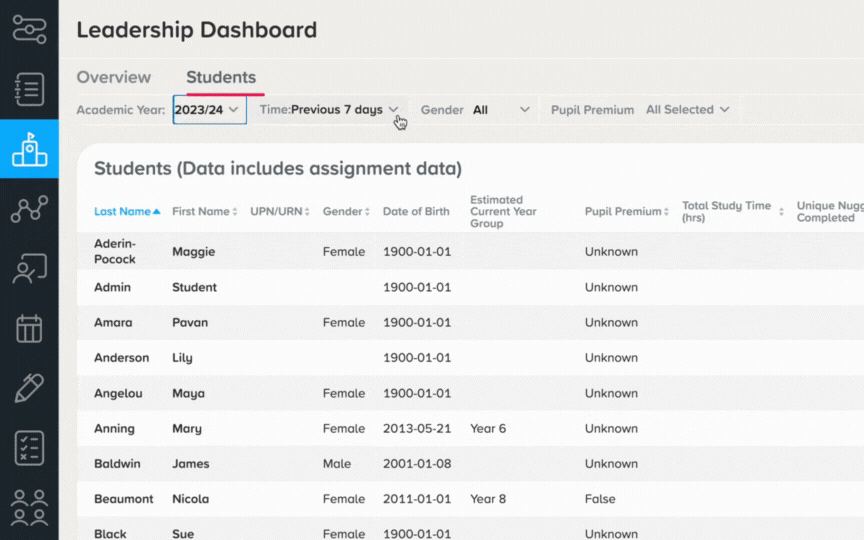Image resolution: width=864 pixels, height=540 pixels.
Task: Select the Anderson last name cell
Action: [122, 358]
